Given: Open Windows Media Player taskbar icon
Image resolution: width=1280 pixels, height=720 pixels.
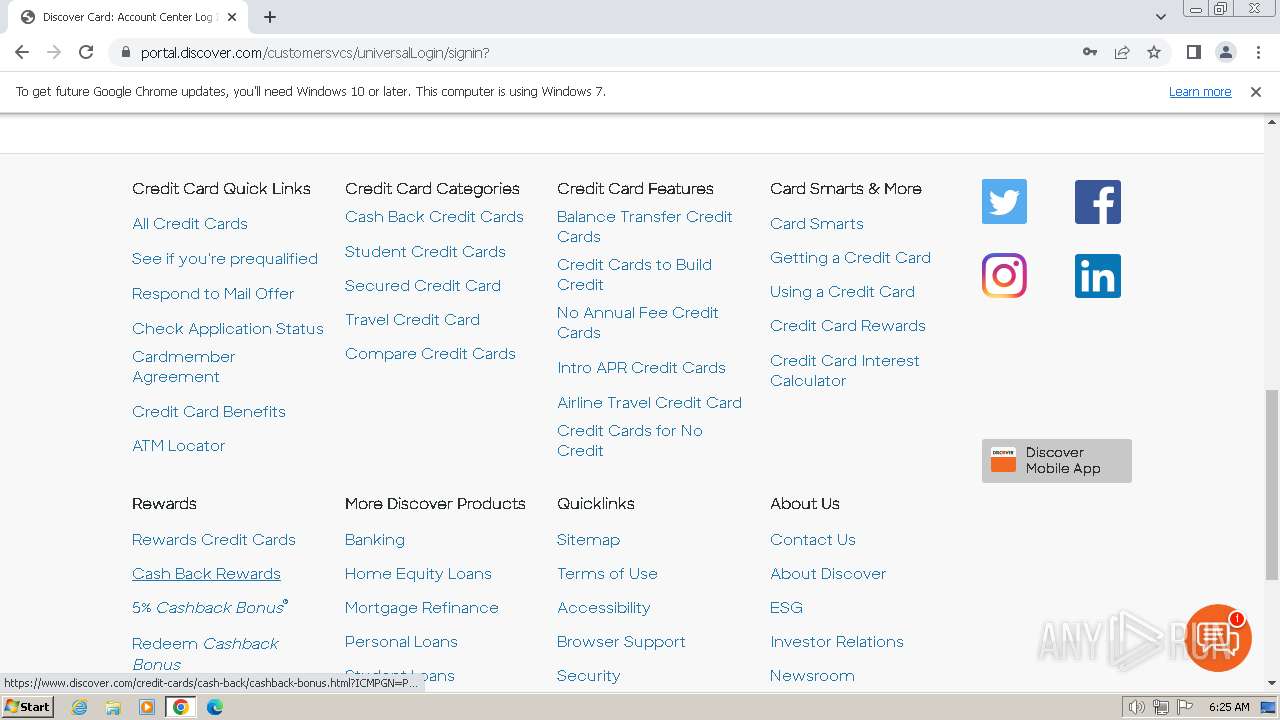Looking at the screenshot, I should (x=147, y=707).
